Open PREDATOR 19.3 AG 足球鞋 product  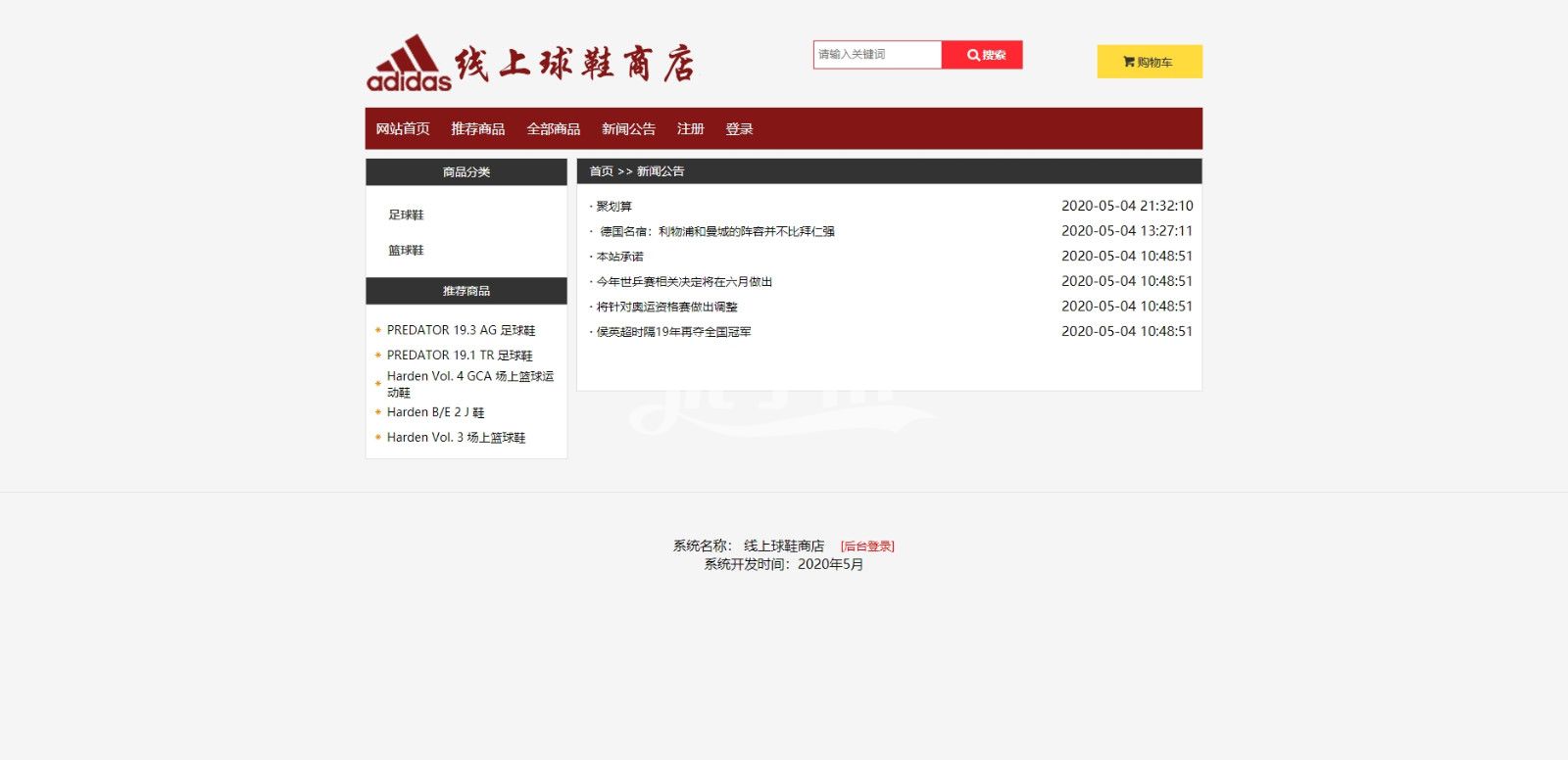pyautogui.click(x=461, y=331)
